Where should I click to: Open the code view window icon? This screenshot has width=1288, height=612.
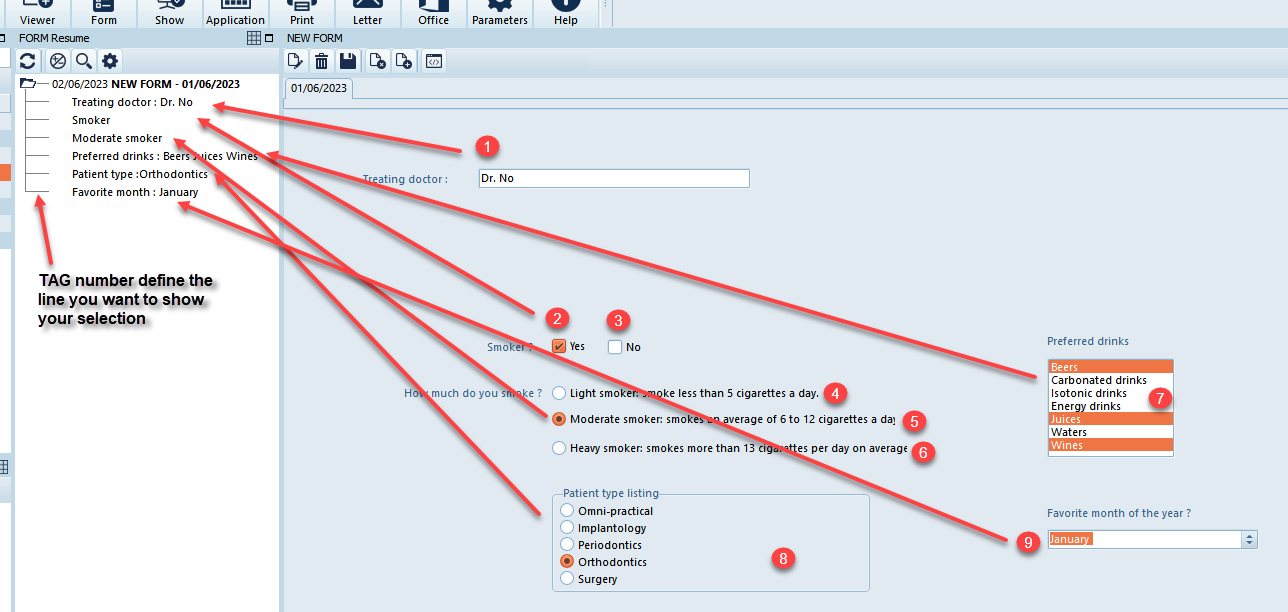click(433, 61)
